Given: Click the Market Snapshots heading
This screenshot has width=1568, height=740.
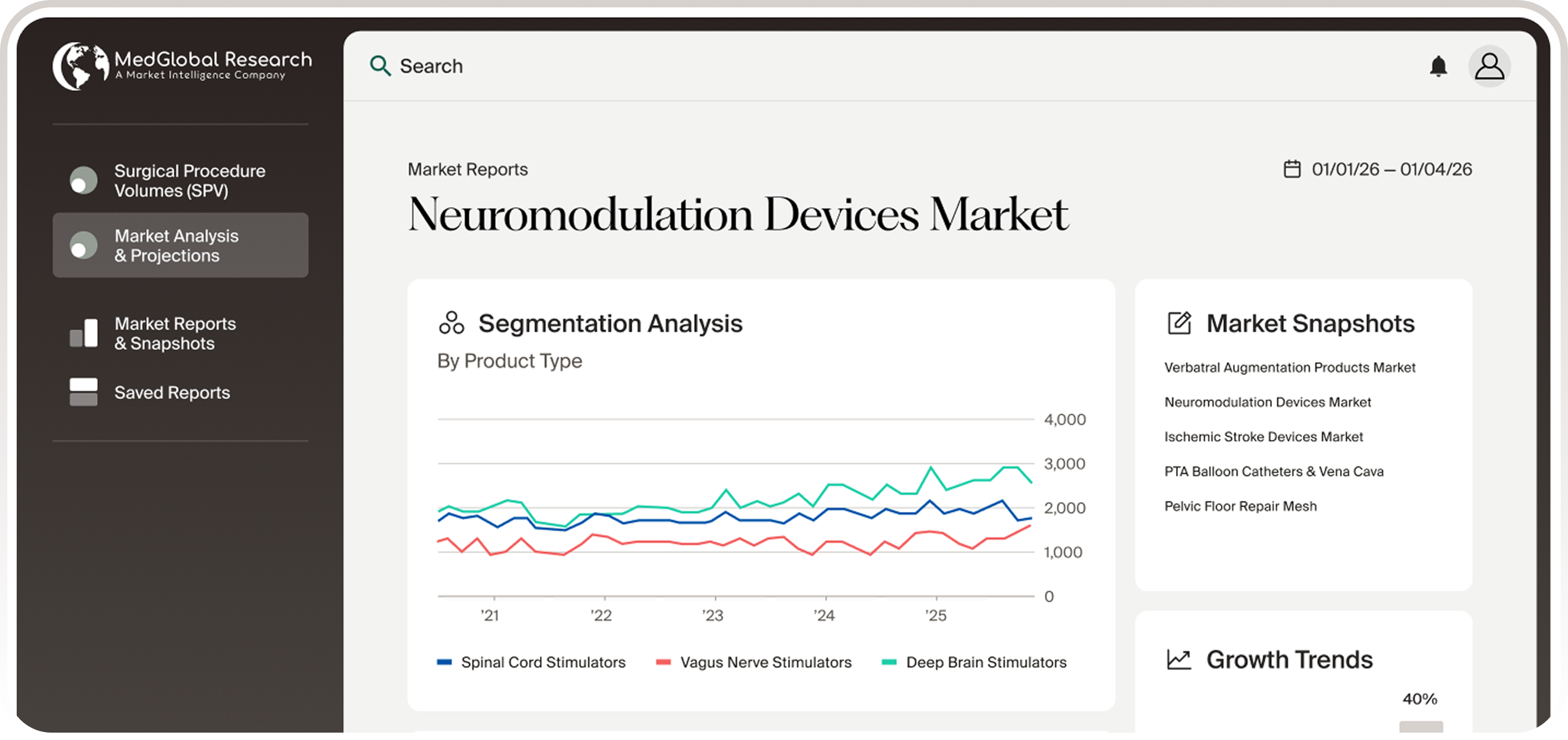Looking at the screenshot, I should point(1310,324).
